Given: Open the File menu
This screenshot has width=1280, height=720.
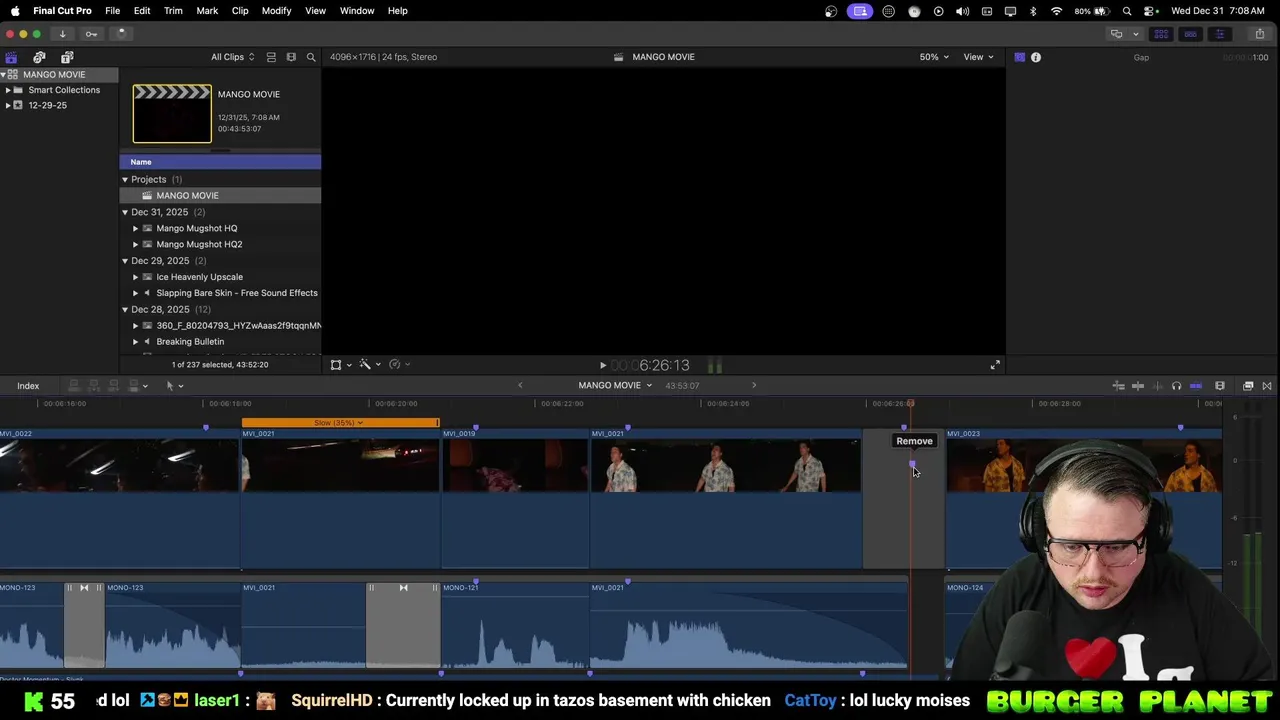Looking at the screenshot, I should [113, 11].
